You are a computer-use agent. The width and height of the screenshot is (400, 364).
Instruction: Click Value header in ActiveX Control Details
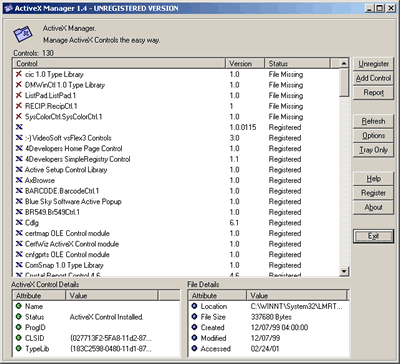(x=112, y=296)
